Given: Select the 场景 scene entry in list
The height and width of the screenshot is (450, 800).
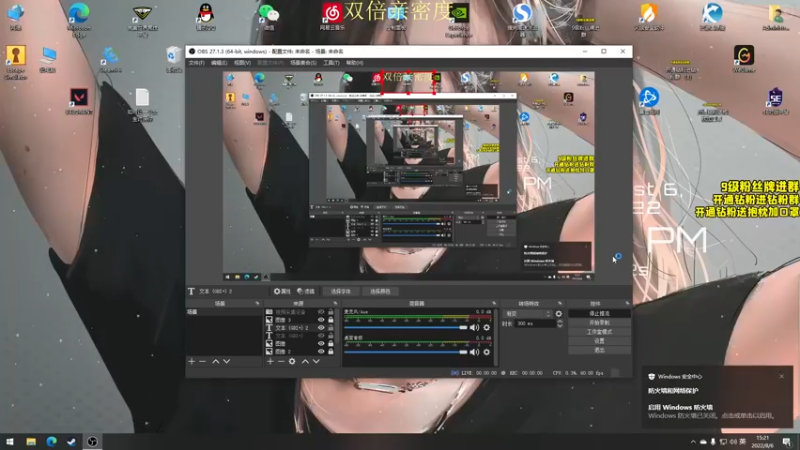Looking at the screenshot, I should tap(224, 312).
